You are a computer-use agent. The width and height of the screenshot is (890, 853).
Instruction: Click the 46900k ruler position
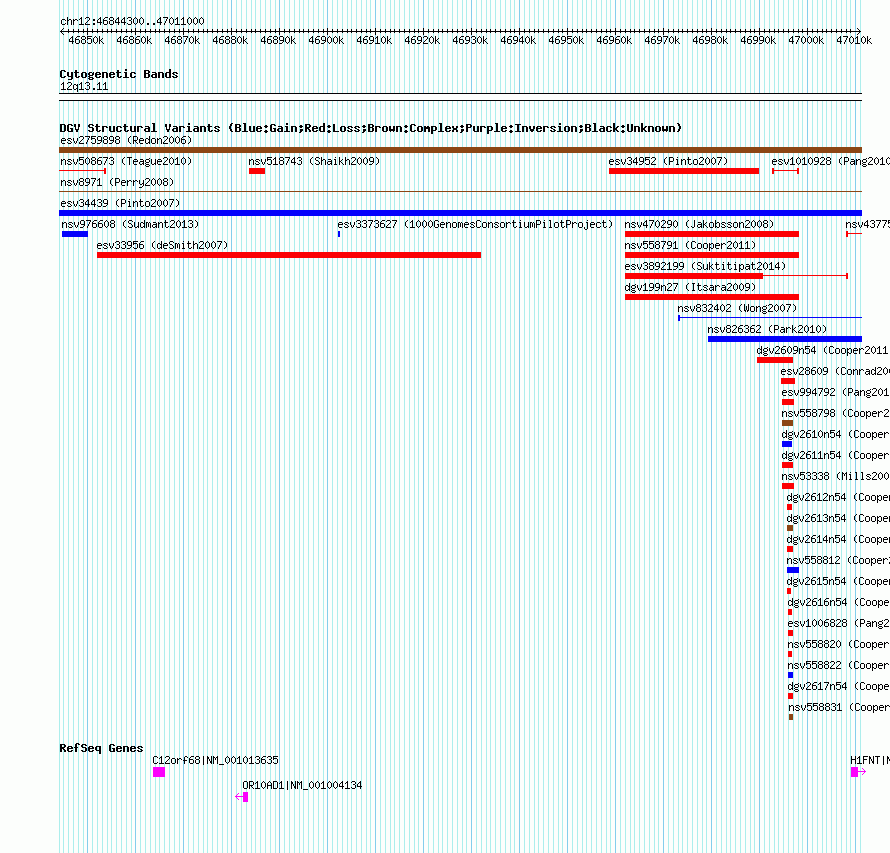pyautogui.click(x=326, y=40)
